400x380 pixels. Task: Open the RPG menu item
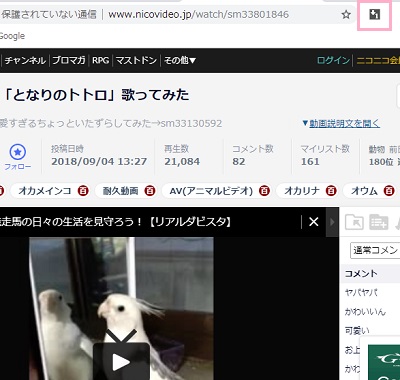[101, 60]
